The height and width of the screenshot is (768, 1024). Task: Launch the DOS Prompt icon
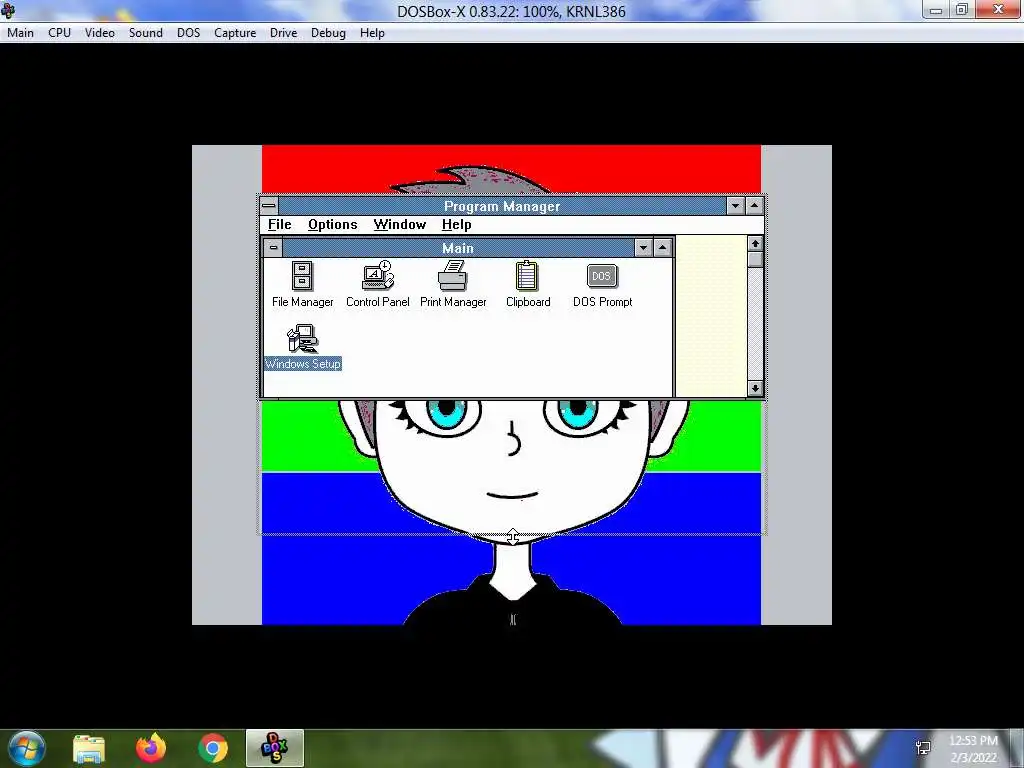(x=602, y=283)
